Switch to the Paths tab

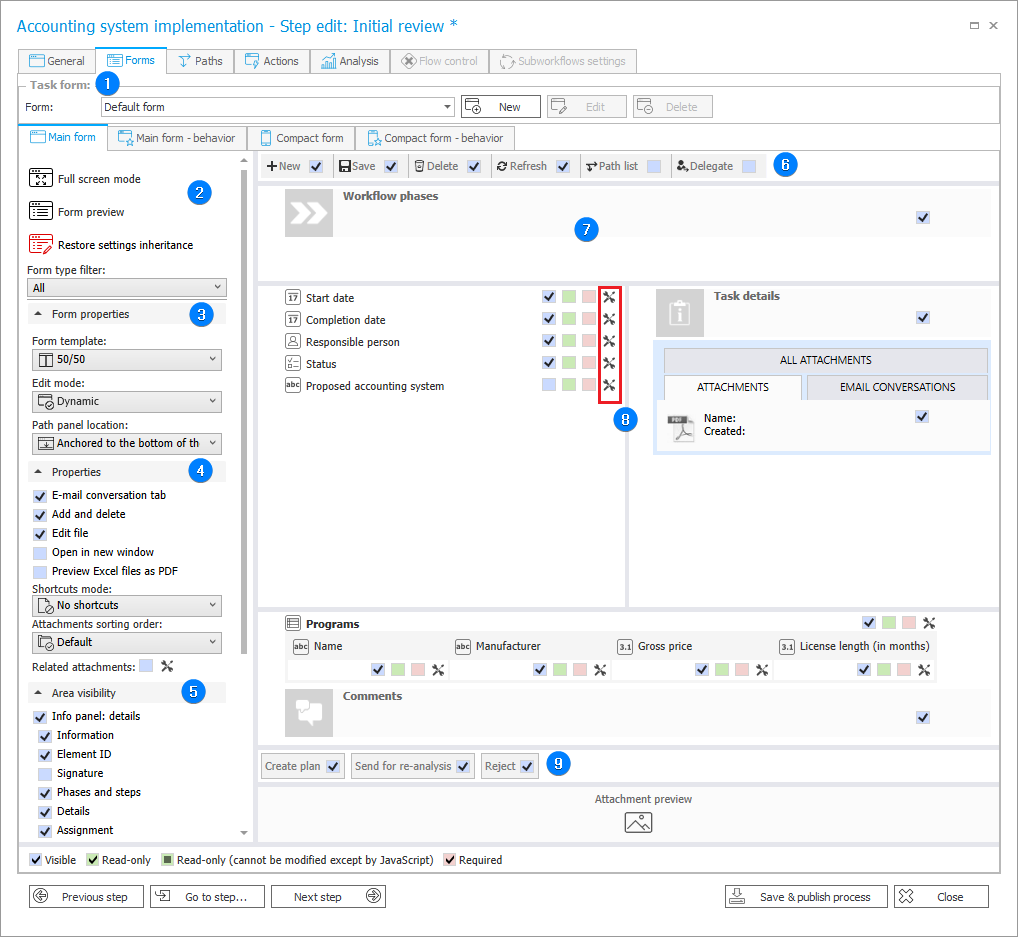click(200, 61)
